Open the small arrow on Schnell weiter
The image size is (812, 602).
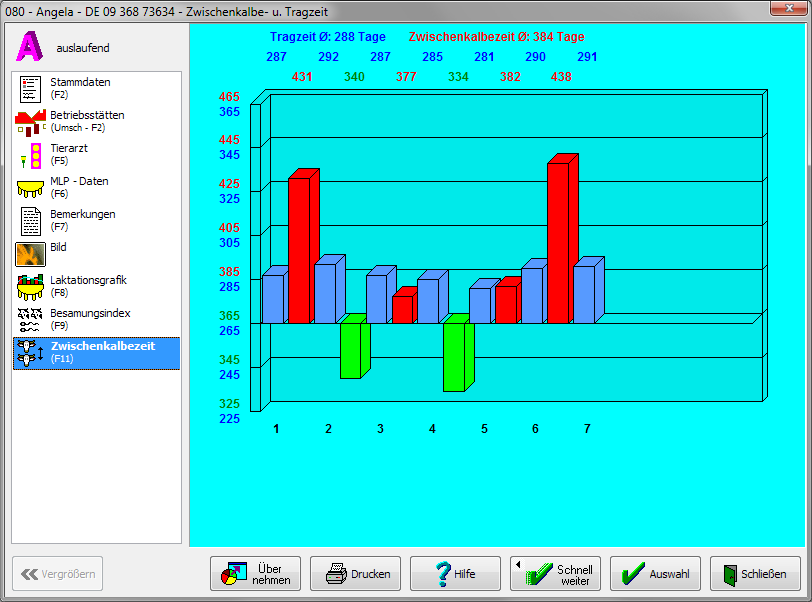point(518,565)
